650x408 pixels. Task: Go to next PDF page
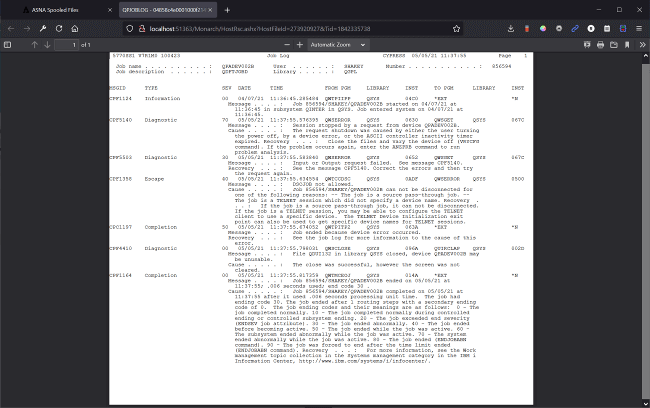(x=47, y=45)
